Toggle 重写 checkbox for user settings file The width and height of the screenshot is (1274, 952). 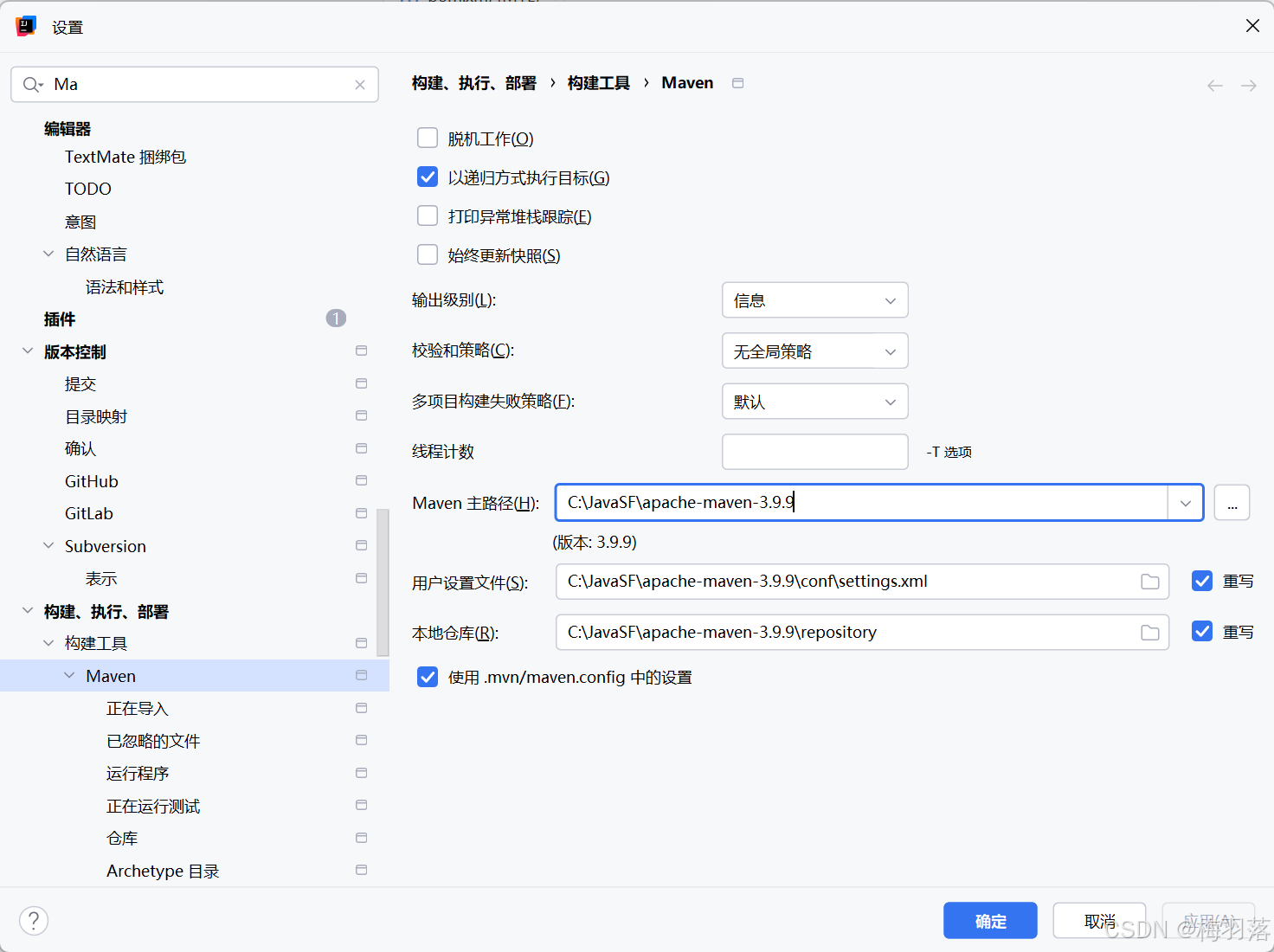(x=1202, y=581)
